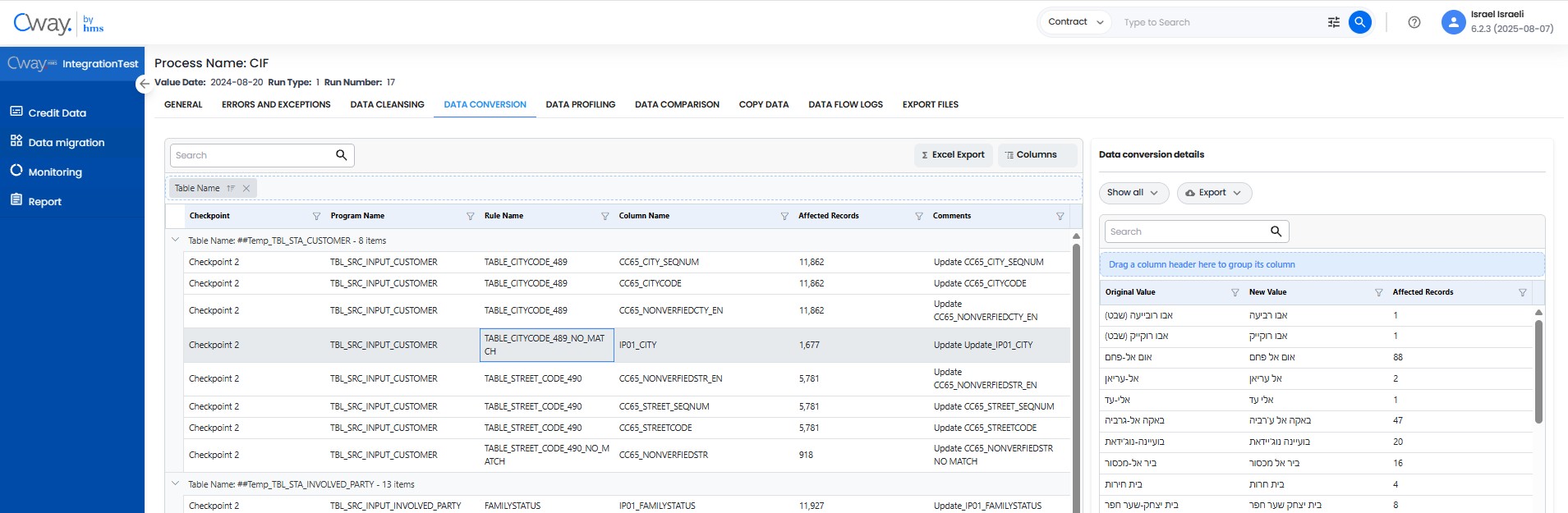Filter the Original Value column
The width and height of the screenshot is (1568, 513).
coord(1235,292)
